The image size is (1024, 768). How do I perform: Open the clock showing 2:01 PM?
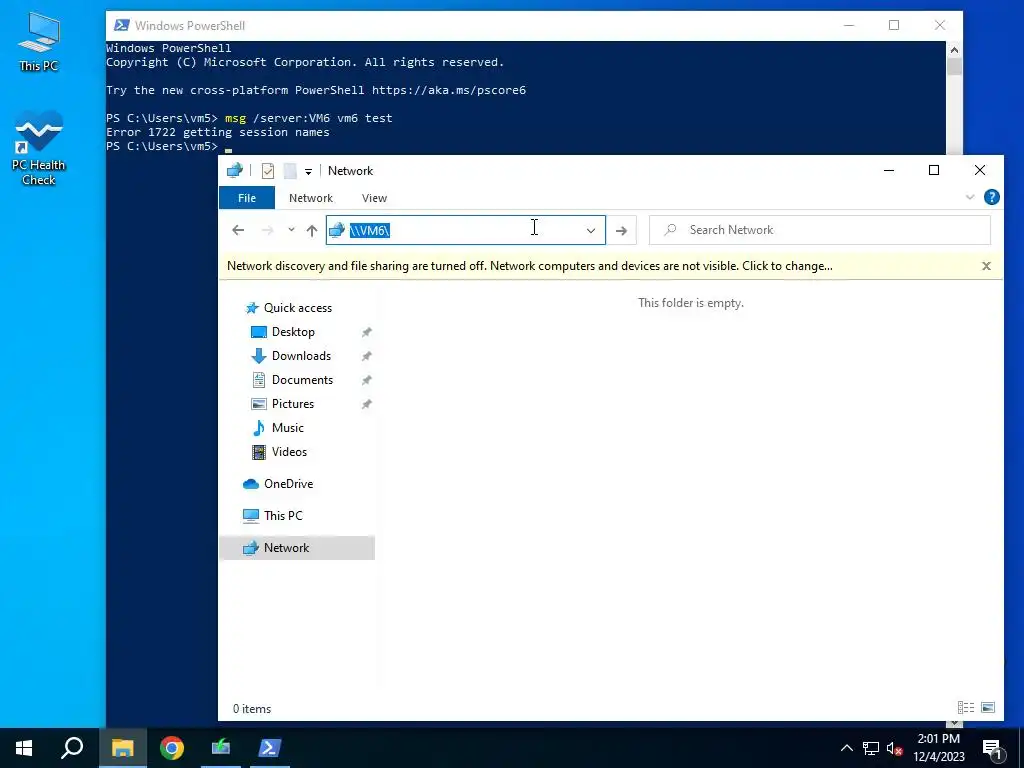[x=938, y=748]
